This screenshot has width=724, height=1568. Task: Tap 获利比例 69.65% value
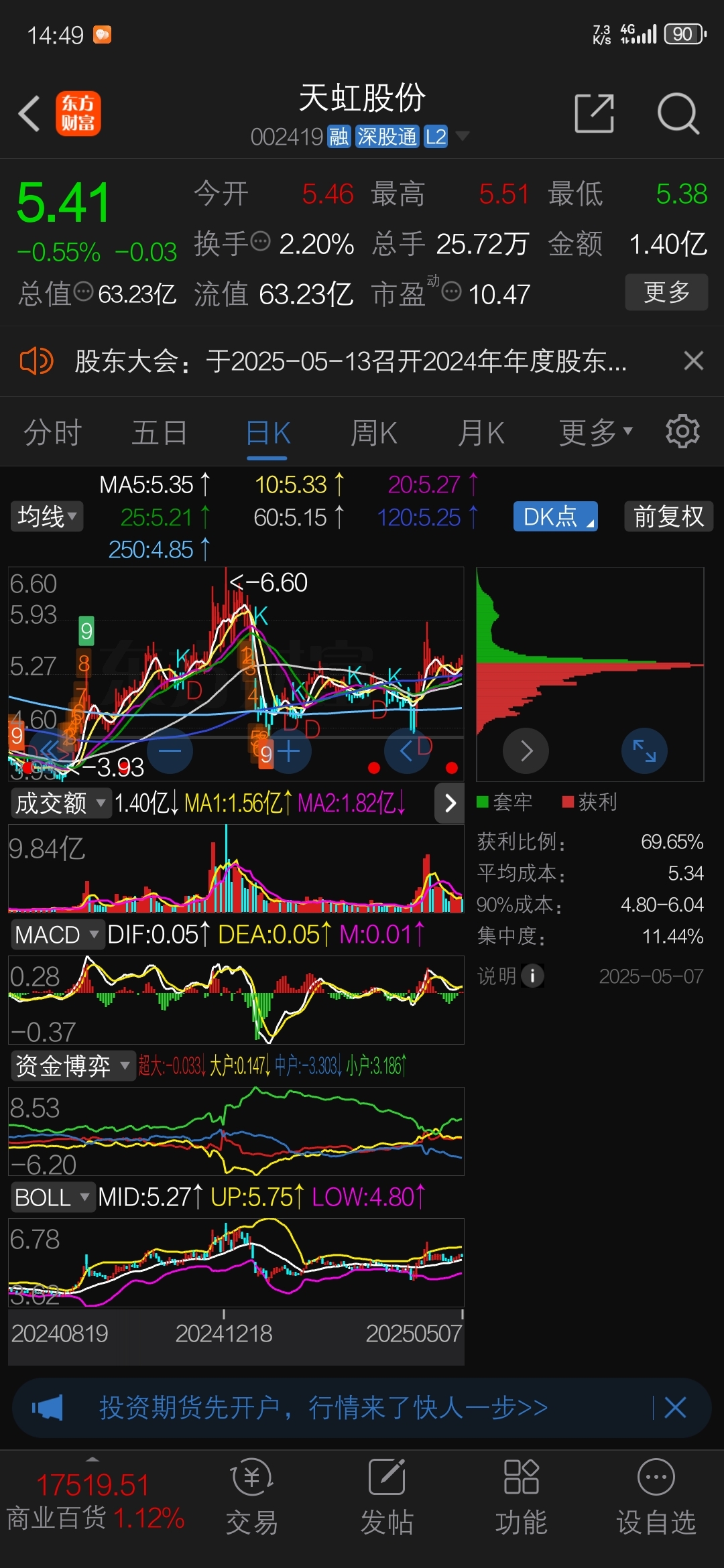tap(672, 842)
